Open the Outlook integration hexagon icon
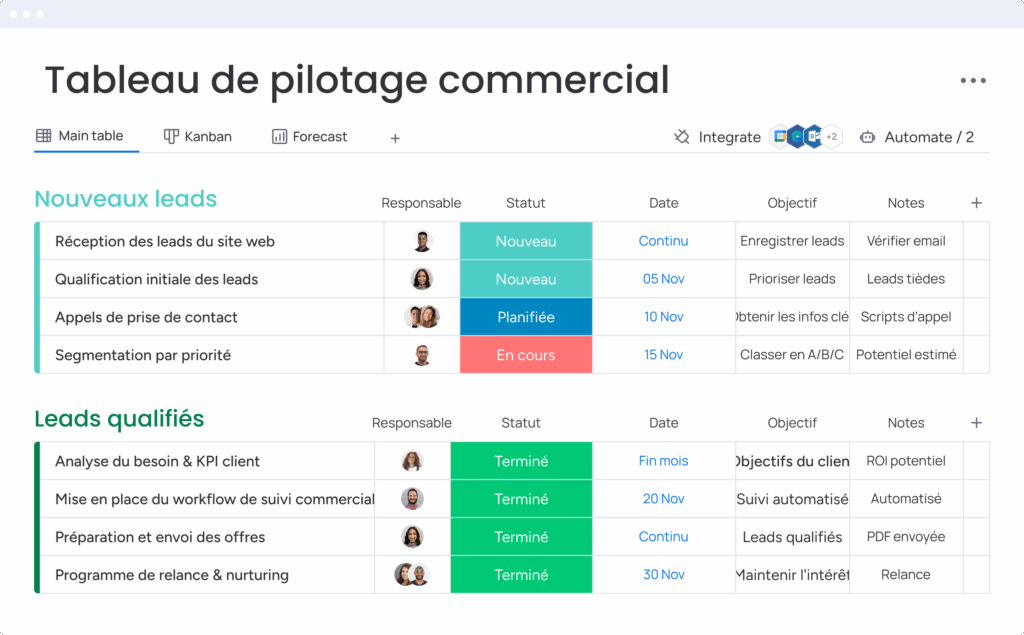The image size is (1024, 635). pyautogui.click(x=814, y=137)
